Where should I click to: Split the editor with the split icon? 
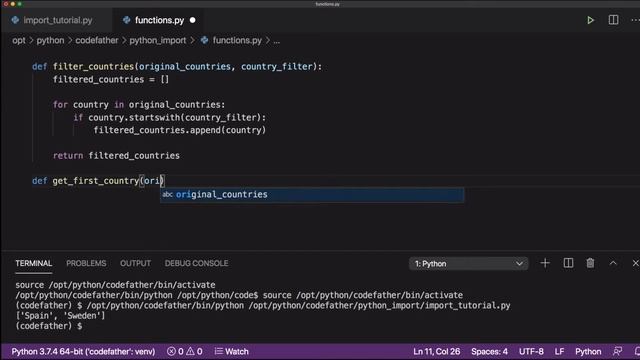click(613, 20)
